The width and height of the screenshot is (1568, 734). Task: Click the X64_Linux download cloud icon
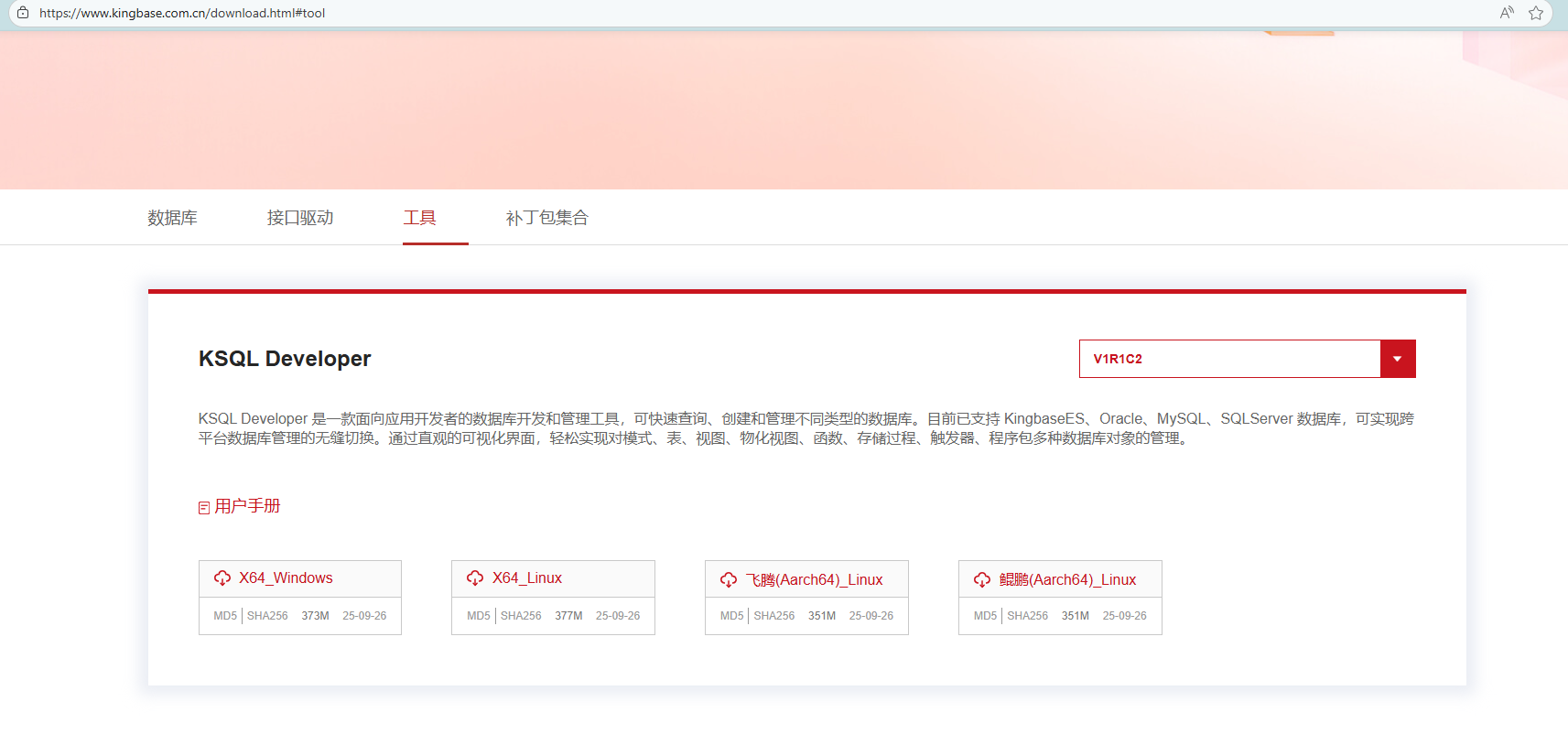coord(475,578)
